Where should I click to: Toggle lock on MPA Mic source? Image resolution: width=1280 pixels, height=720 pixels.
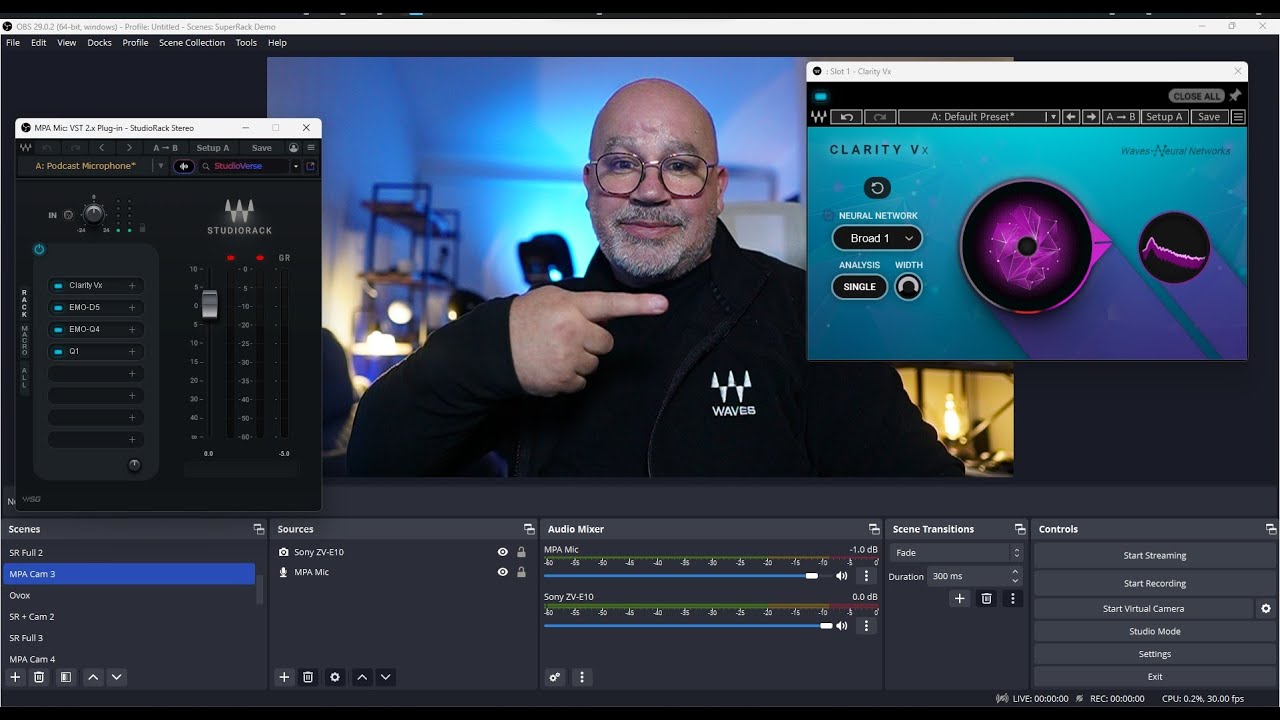pos(521,572)
